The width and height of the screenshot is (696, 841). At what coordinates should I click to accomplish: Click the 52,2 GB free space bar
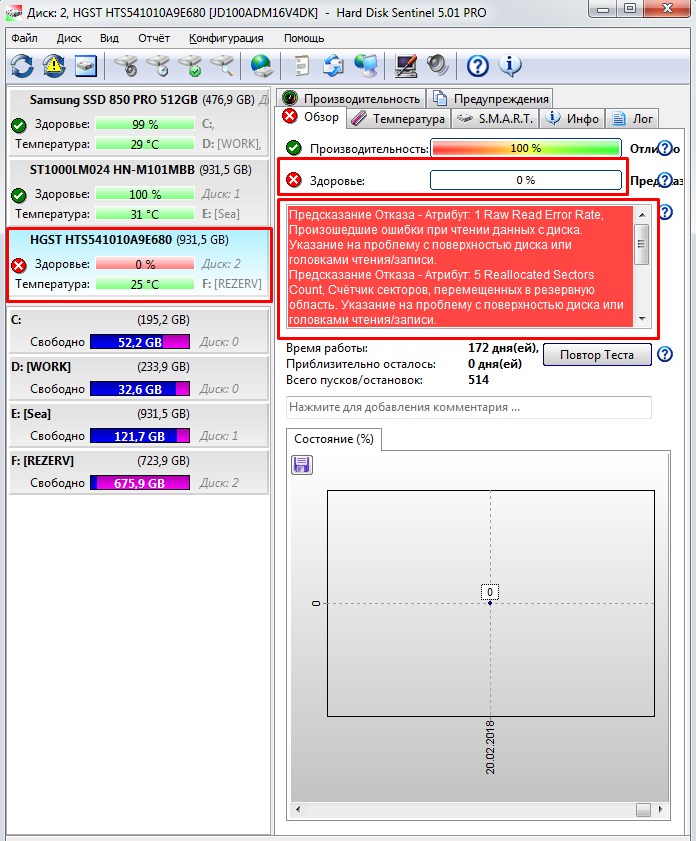click(140, 342)
